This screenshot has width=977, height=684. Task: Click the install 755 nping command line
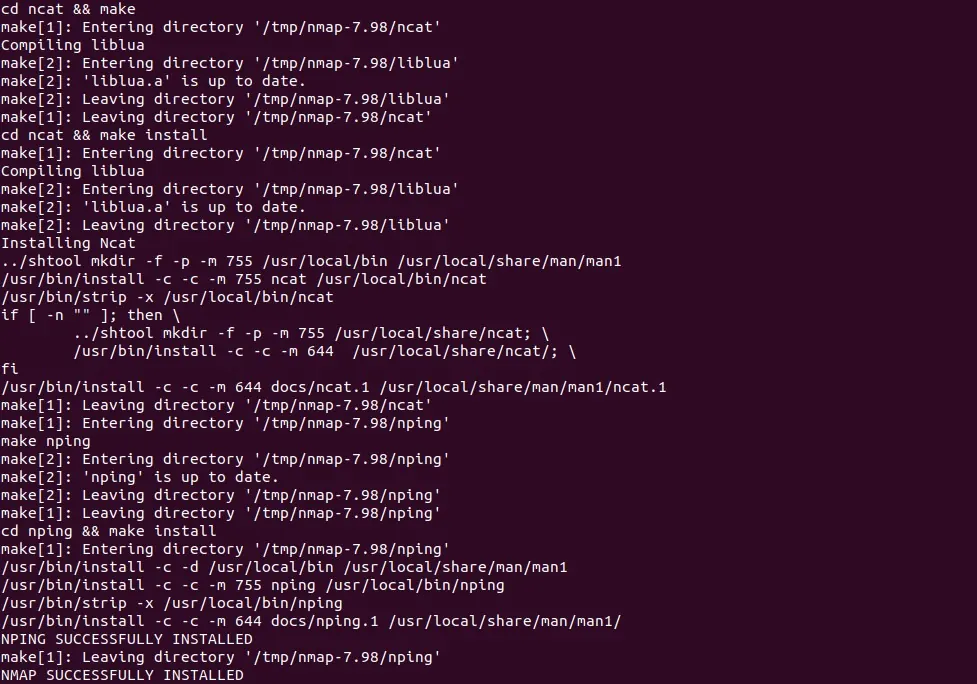pos(252,585)
